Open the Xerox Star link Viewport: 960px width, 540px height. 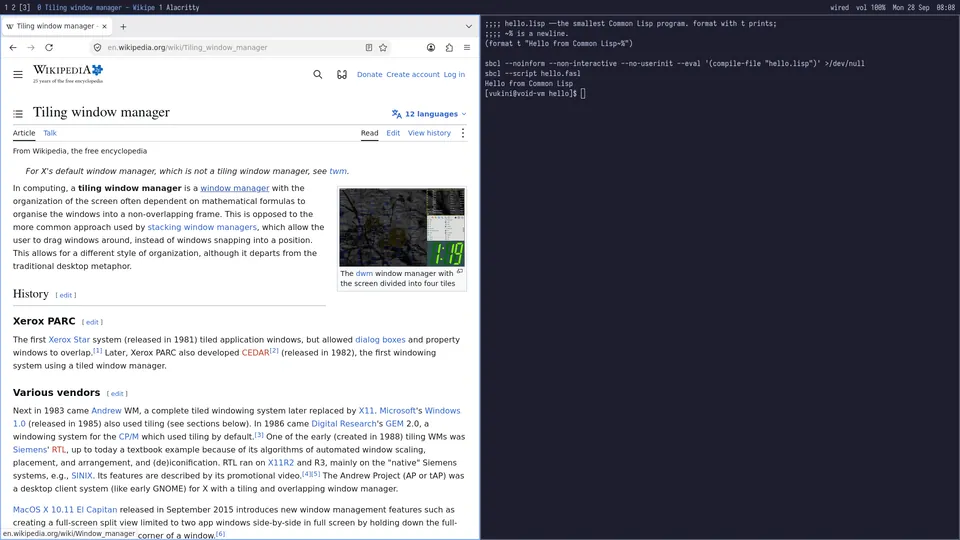coord(69,340)
